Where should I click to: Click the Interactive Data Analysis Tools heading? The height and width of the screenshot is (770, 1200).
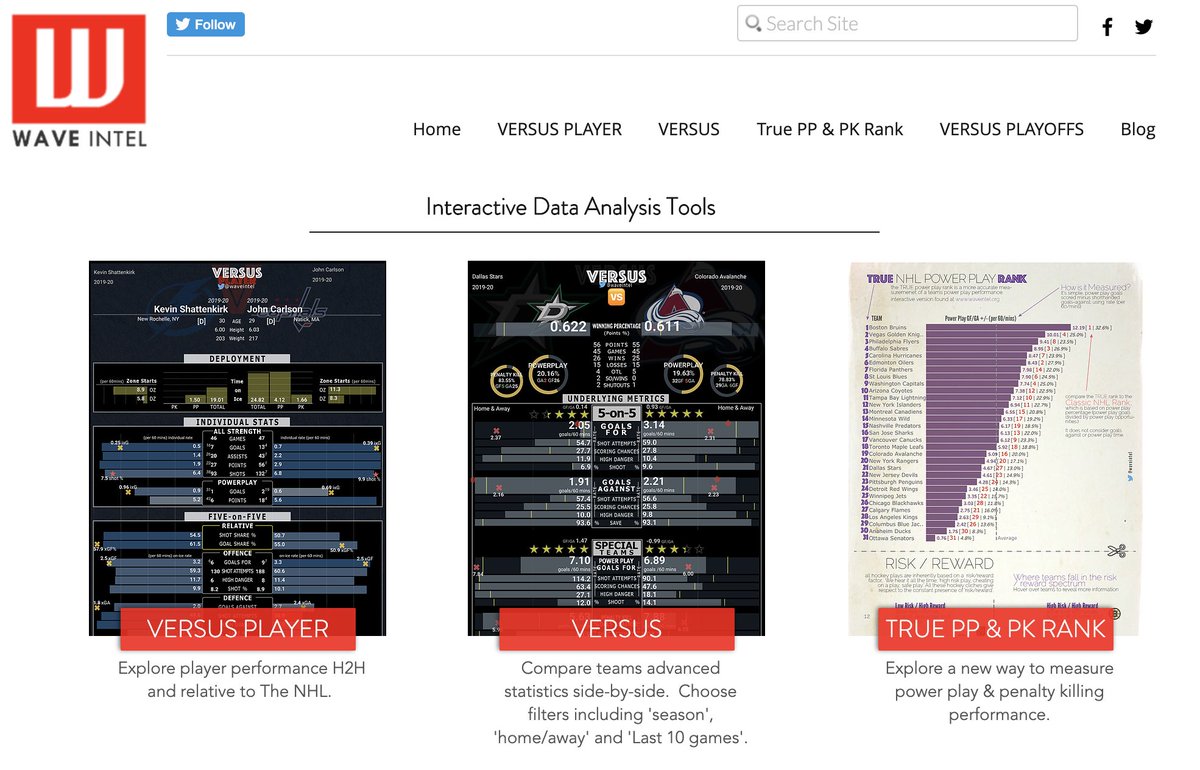coord(571,207)
